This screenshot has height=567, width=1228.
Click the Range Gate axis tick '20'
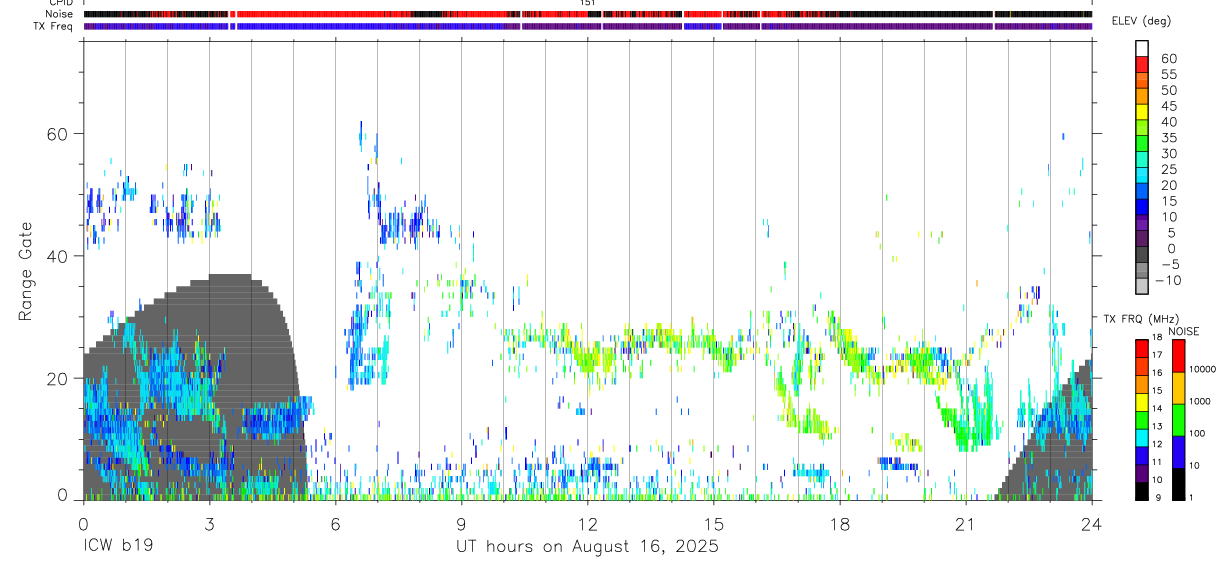point(57,378)
